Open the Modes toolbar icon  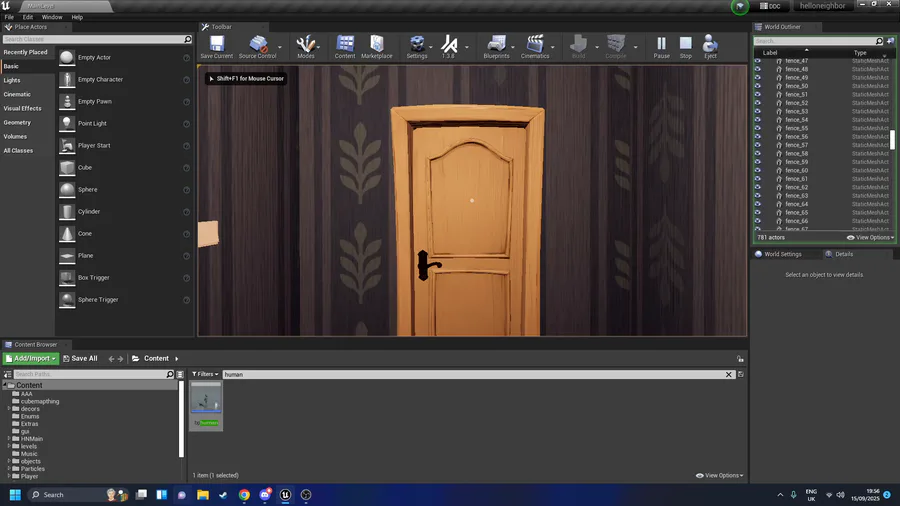[305, 44]
